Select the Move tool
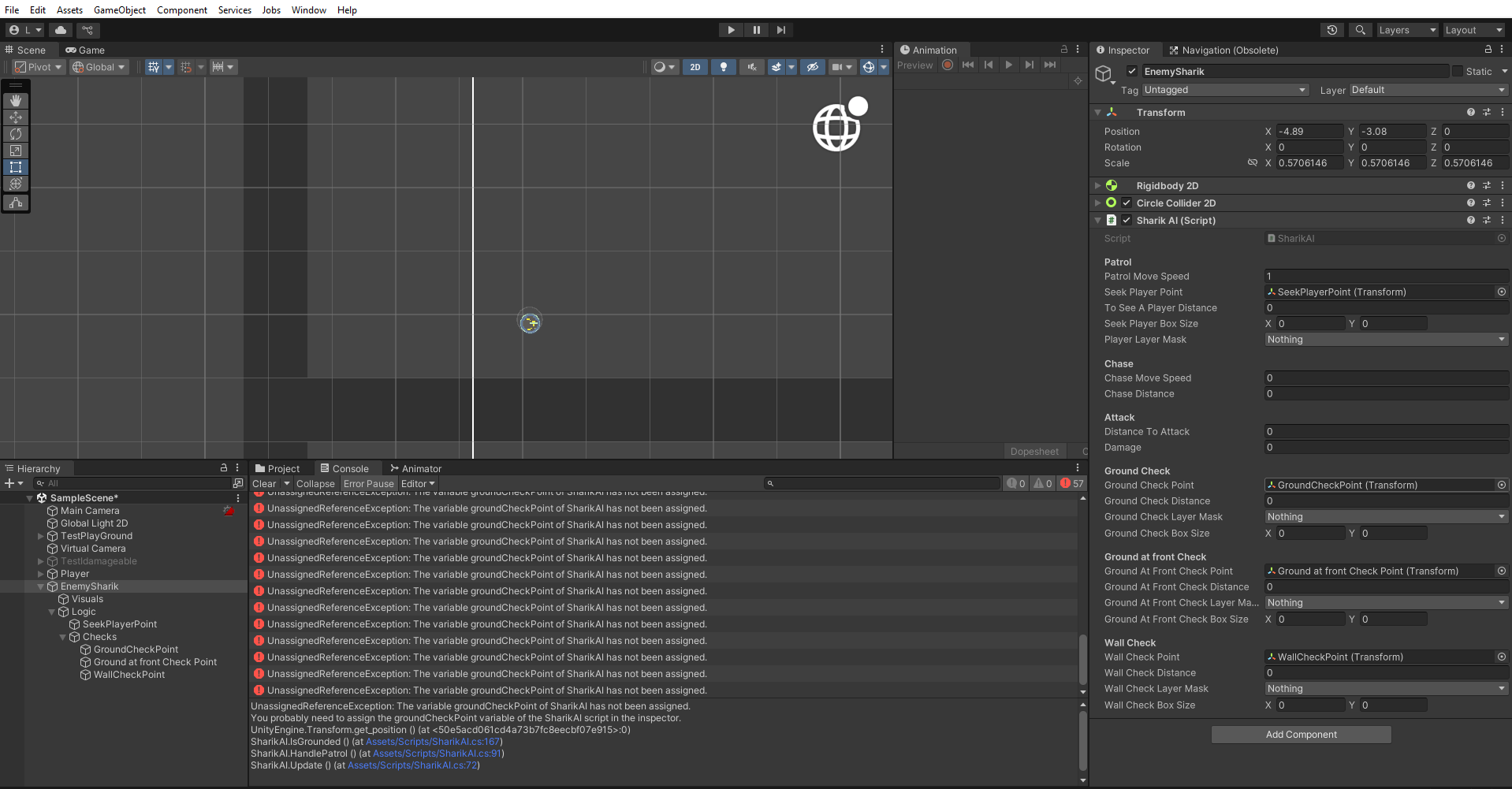 tap(16, 117)
